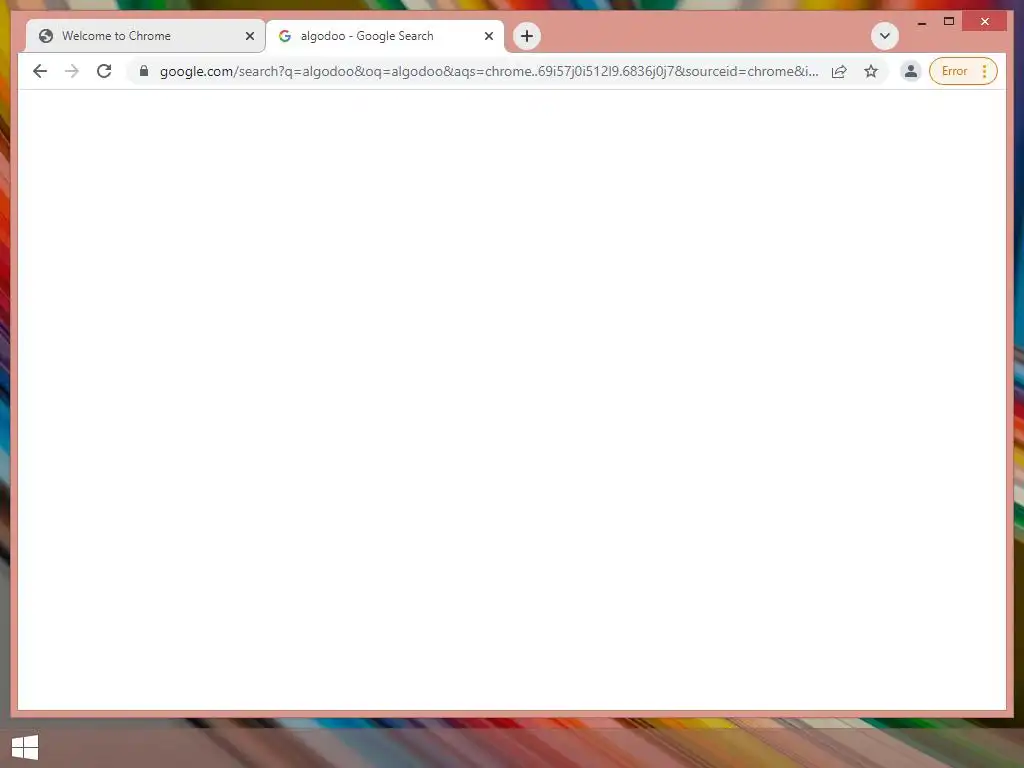
Task: Expand the tab search dropdown
Action: (885, 36)
